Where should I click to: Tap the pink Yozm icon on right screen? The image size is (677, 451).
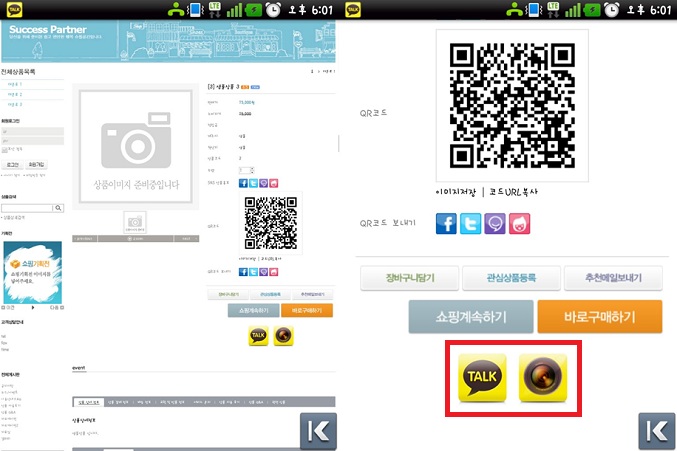(x=519, y=224)
